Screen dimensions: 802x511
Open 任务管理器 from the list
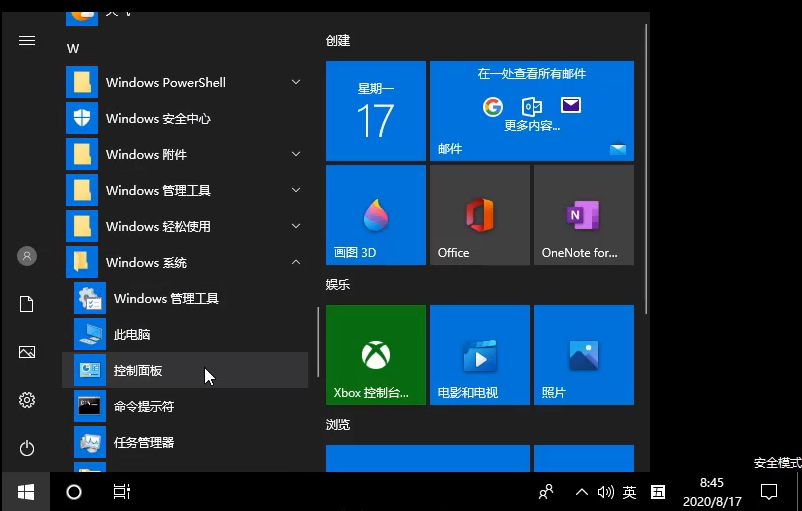pyautogui.click(x=144, y=443)
